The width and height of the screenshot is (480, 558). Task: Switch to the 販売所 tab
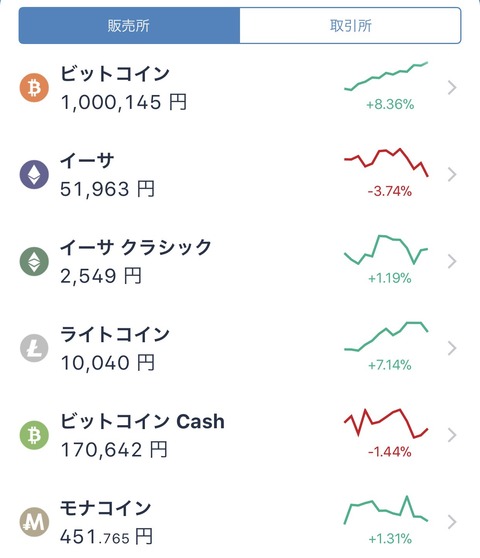tap(129, 26)
